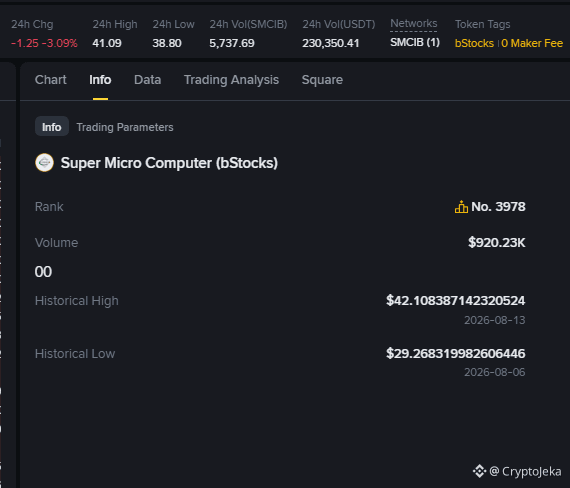Click the bStocks token tag
The image size is (570, 488).
tap(474, 43)
